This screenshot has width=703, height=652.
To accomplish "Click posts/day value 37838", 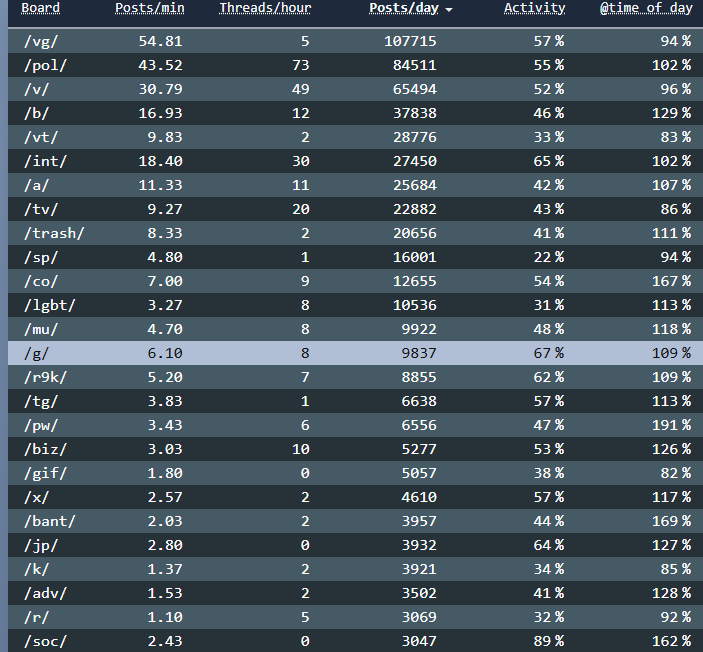I will pos(414,113).
